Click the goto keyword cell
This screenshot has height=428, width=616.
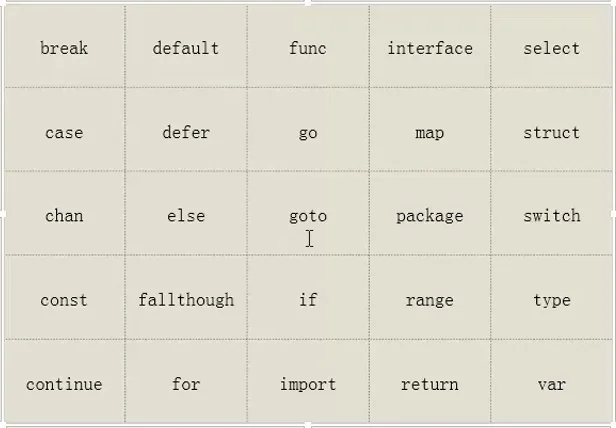[x=308, y=213]
